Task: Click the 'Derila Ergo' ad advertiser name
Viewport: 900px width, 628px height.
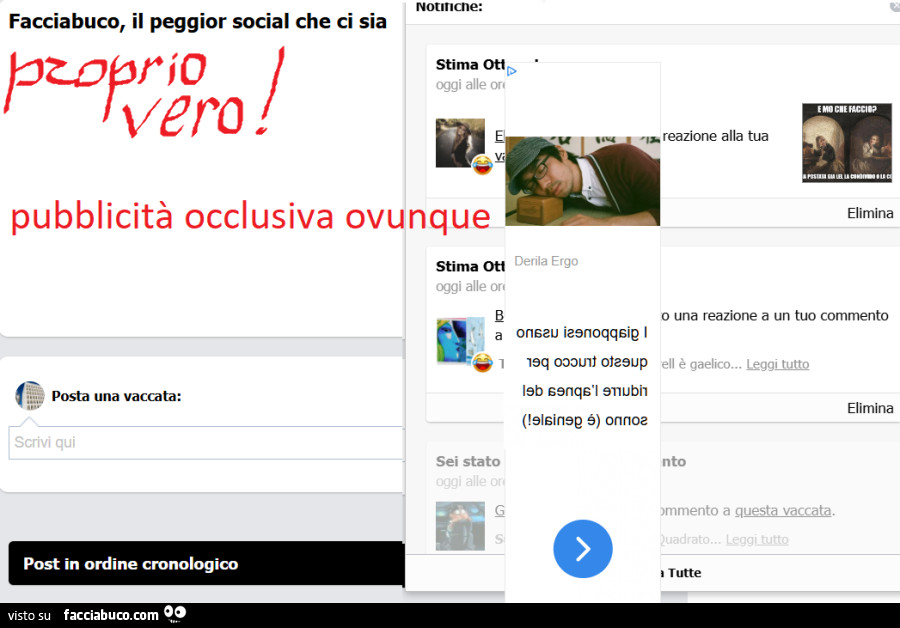Action: point(546,261)
